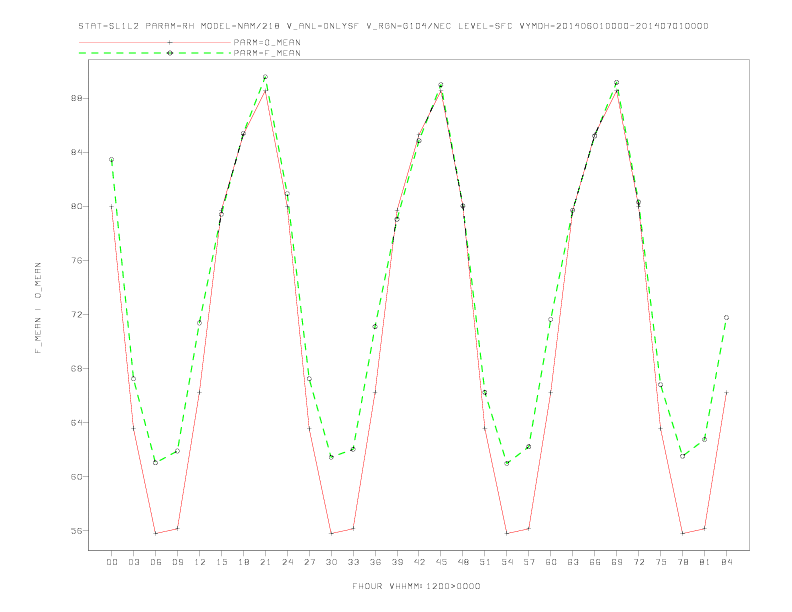Click x-axis tick label 57
The height and width of the screenshot is (612, 792).
(529, 562)
